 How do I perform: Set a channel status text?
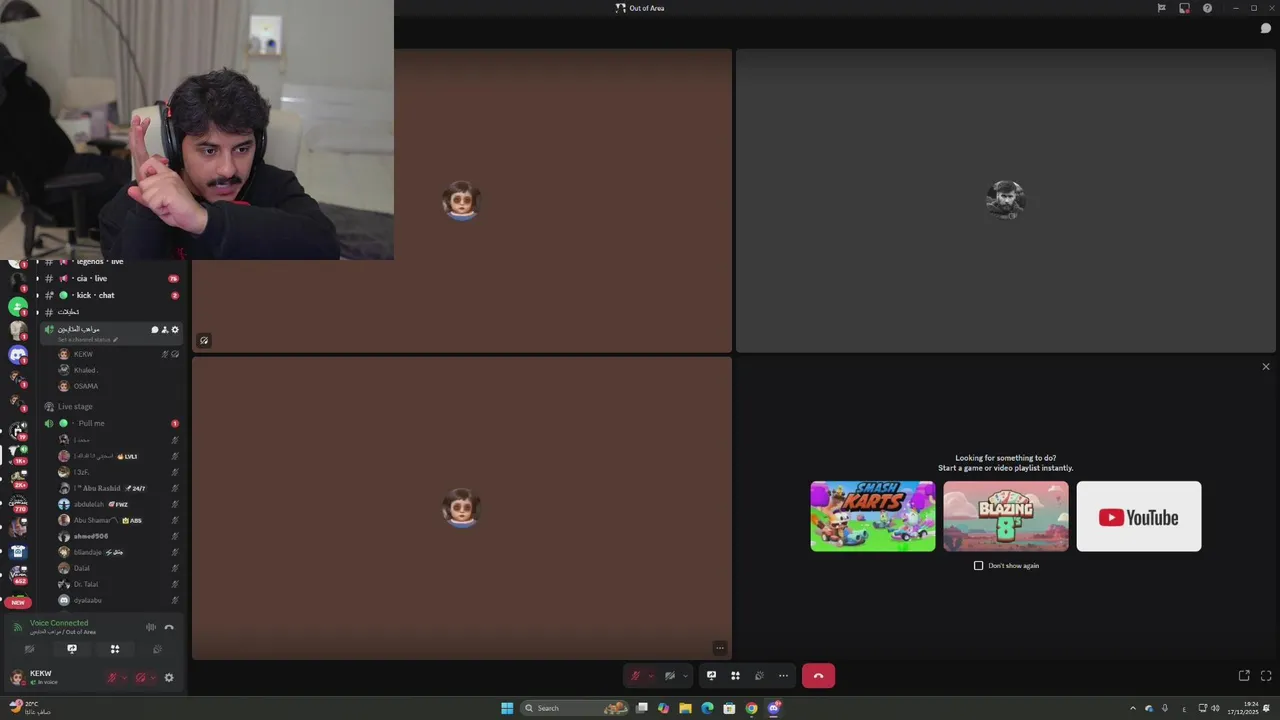88,340
